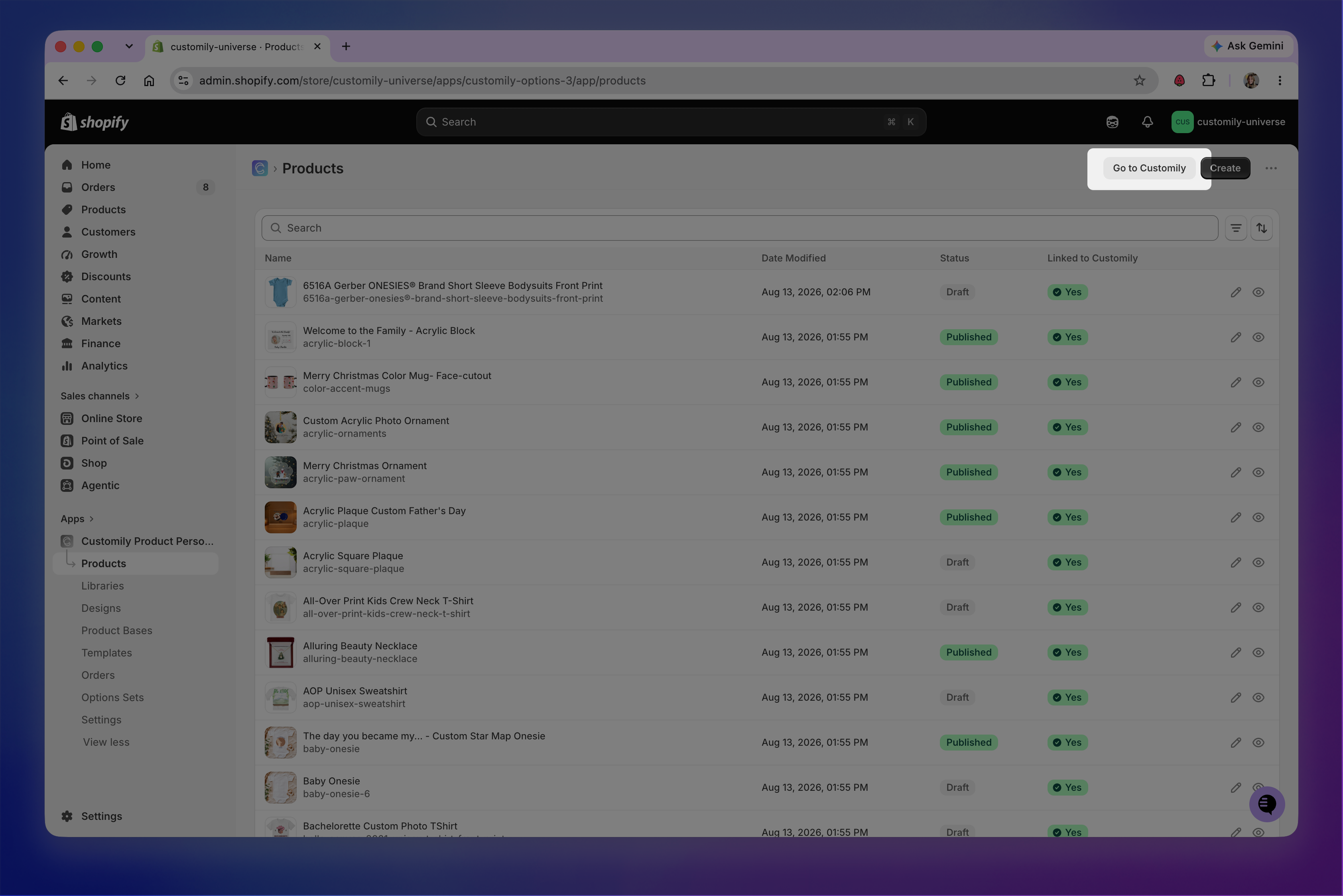
Task: Preview Merry Christmas Ornament product
Action: tap(1258, 473)
